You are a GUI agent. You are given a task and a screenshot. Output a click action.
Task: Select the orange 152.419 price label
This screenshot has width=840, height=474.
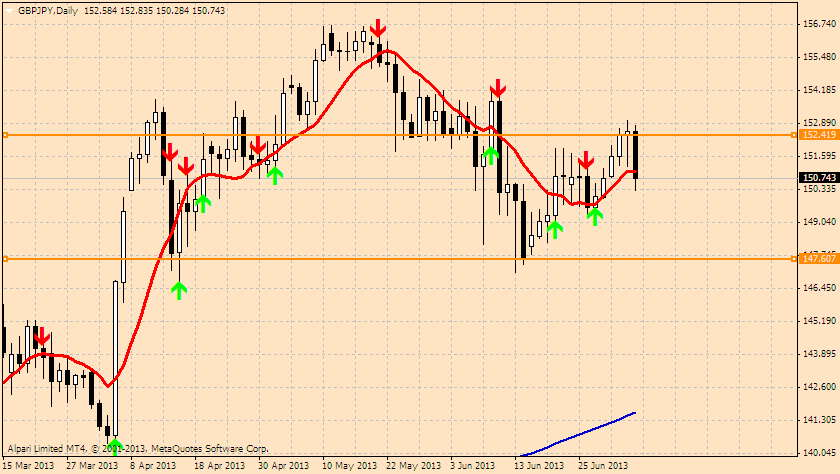(819, 135)
